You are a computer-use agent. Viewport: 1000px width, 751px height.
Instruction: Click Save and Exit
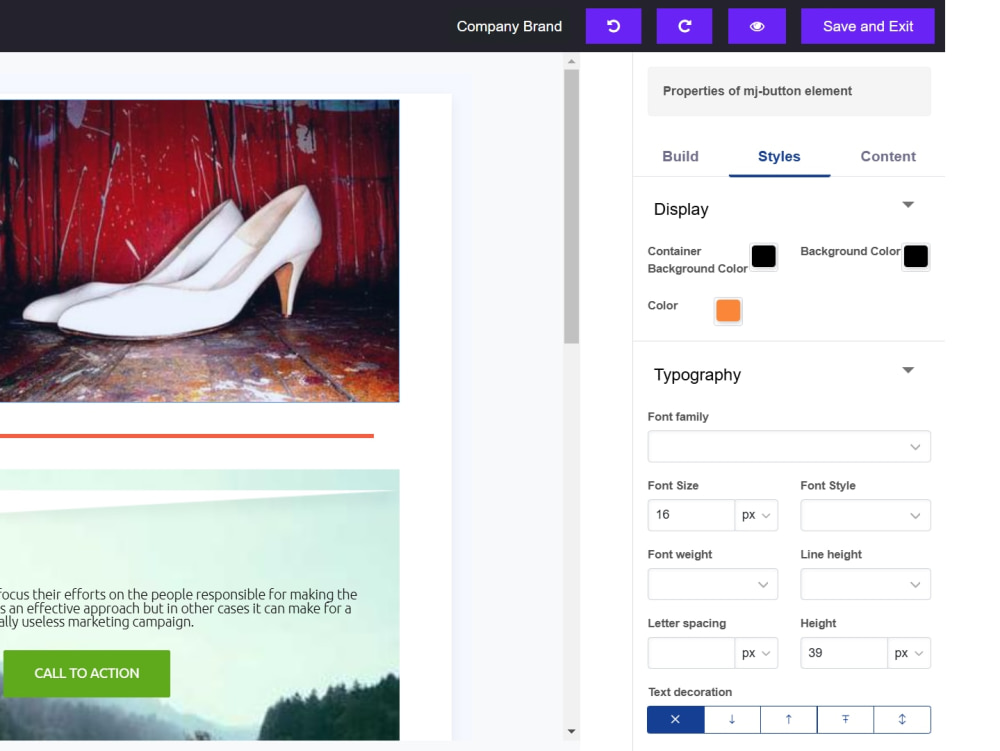867,26
